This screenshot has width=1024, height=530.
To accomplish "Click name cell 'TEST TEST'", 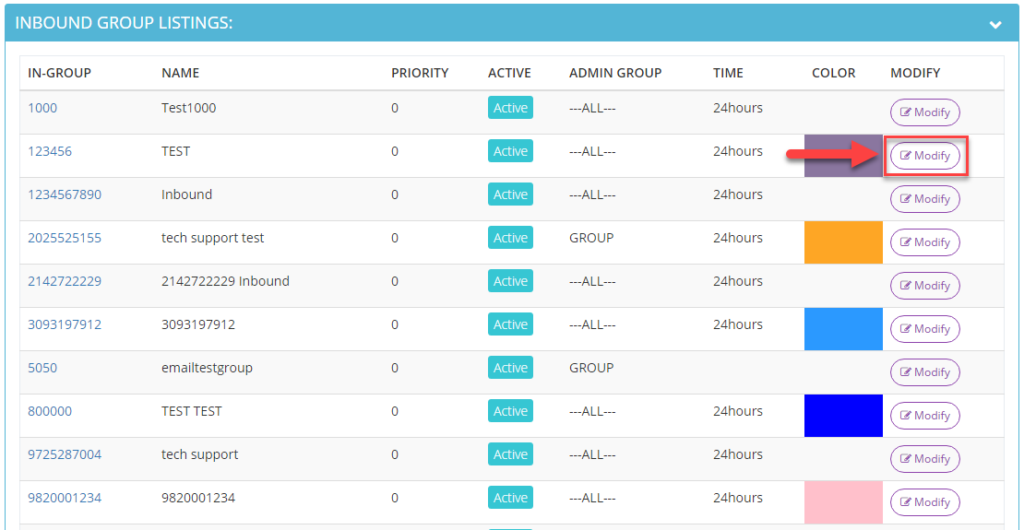I will point(191,411).
